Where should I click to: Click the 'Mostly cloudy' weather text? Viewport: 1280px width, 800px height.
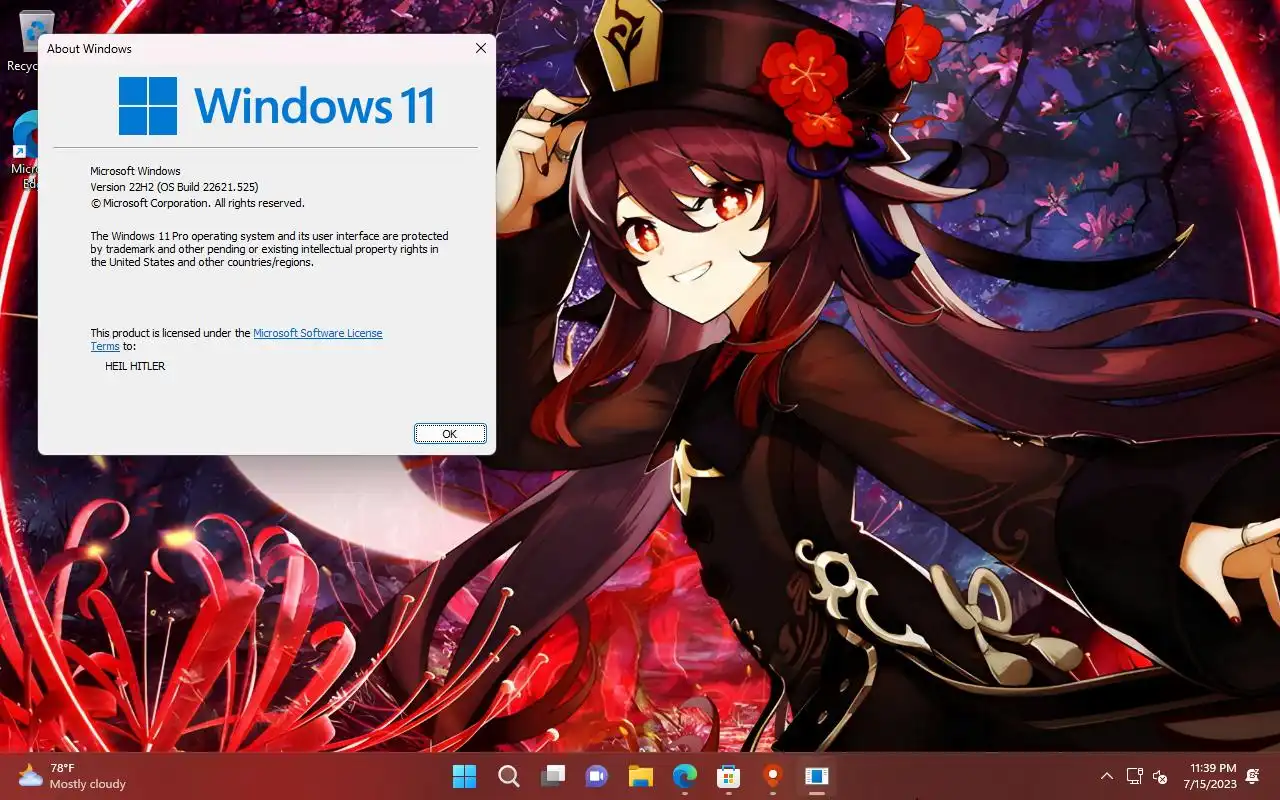pyautogui.click(x=88, y=784)
